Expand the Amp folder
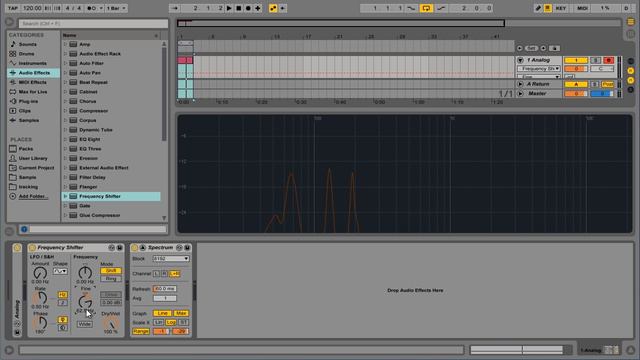The image size is (640, 360). click(65, 44)
